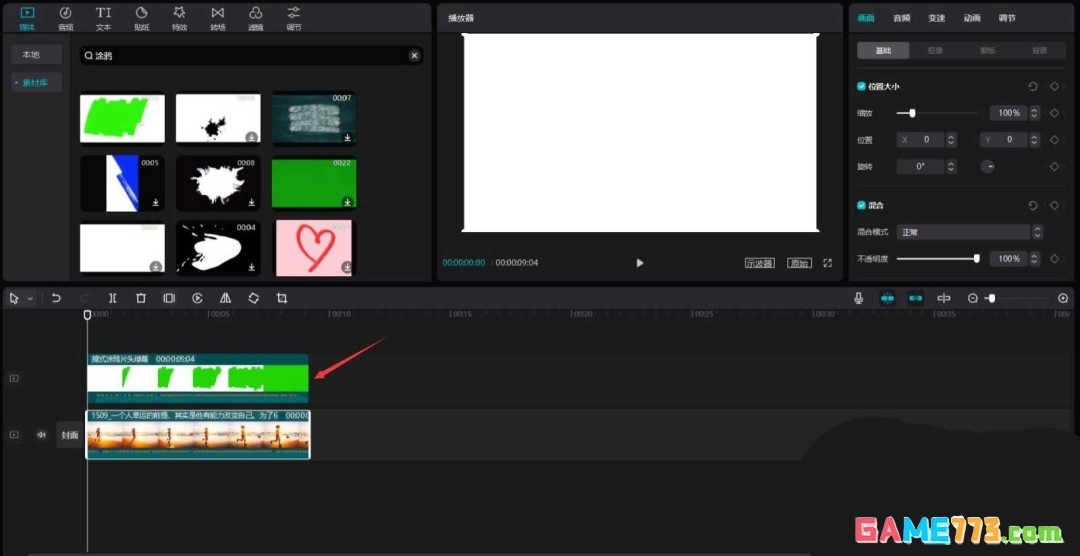Click the 封面 cover button
Viewport: 1080px width, 556px height.
coord(69,435)
